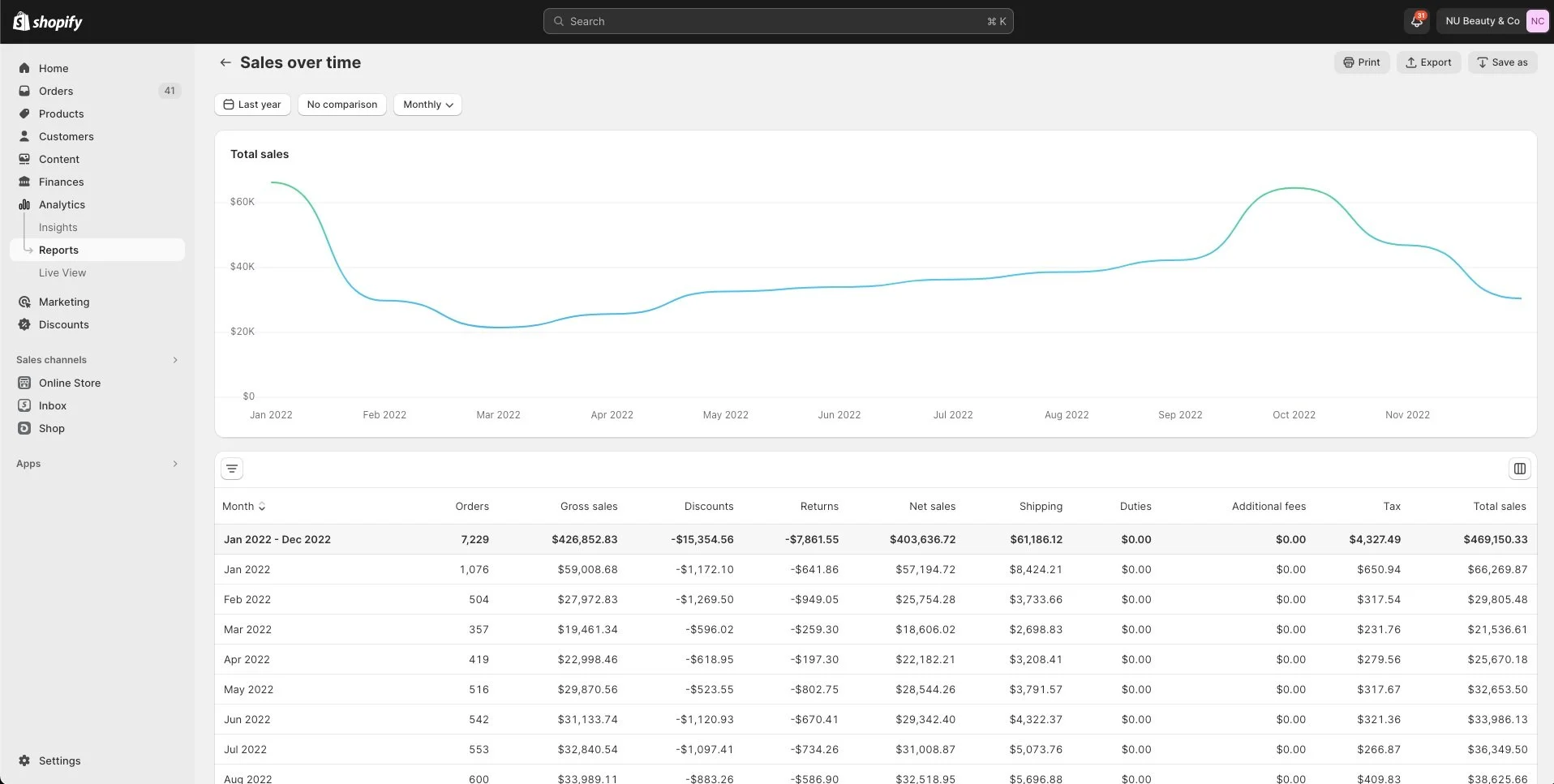Open the No comparison selector
Image resolution: width=1554 pixels, height=784 pixels.
[x=342, y=105]
